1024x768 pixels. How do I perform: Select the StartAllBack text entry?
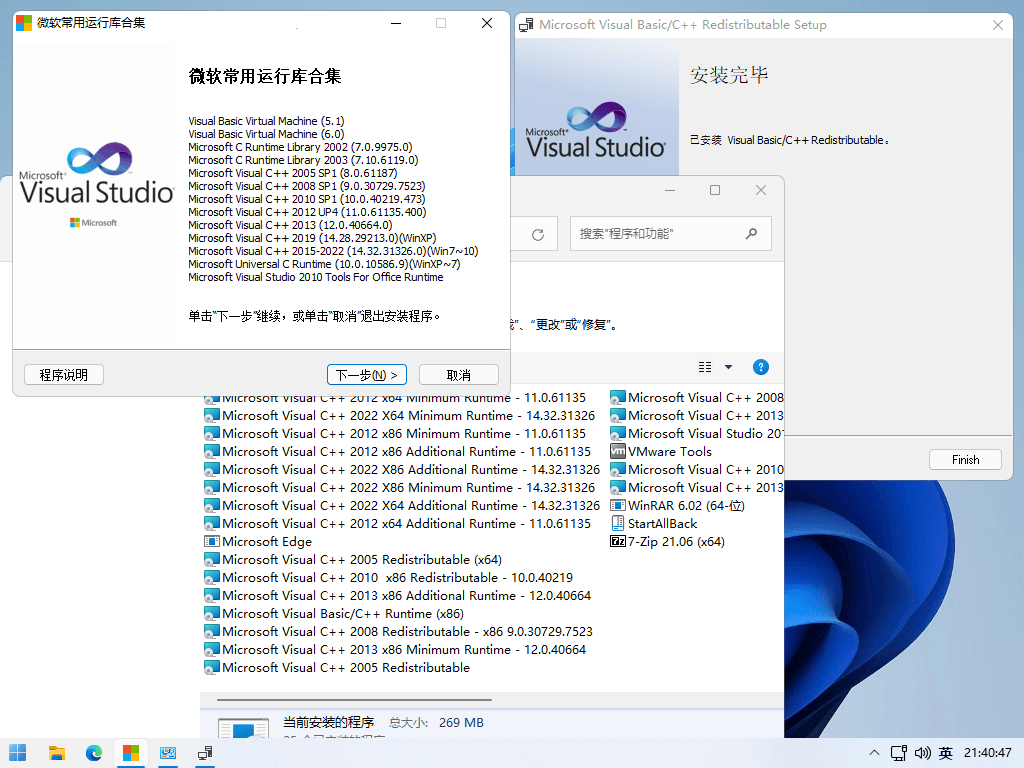662,523
